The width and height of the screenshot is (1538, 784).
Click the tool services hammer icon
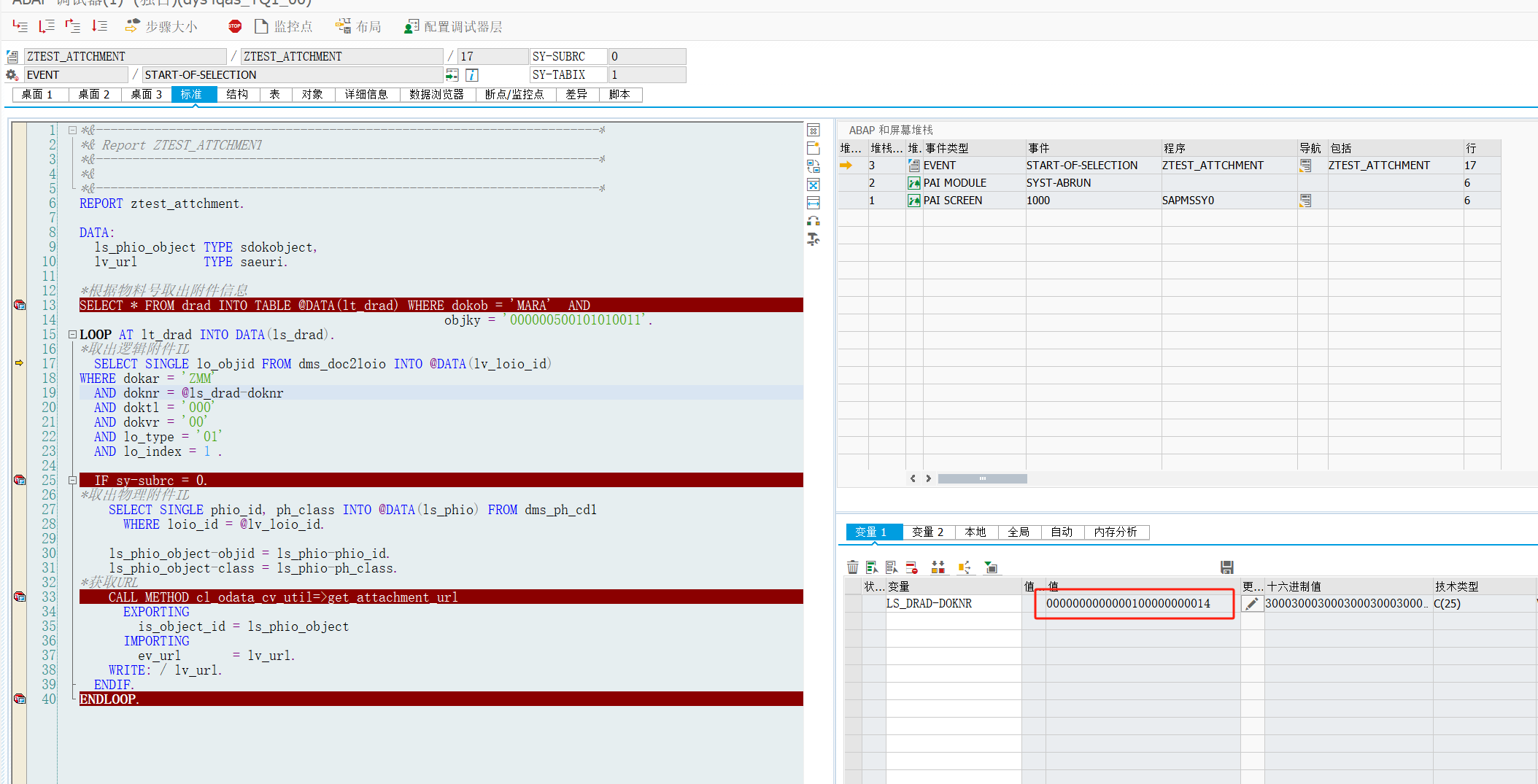click(x=814, y=239)
